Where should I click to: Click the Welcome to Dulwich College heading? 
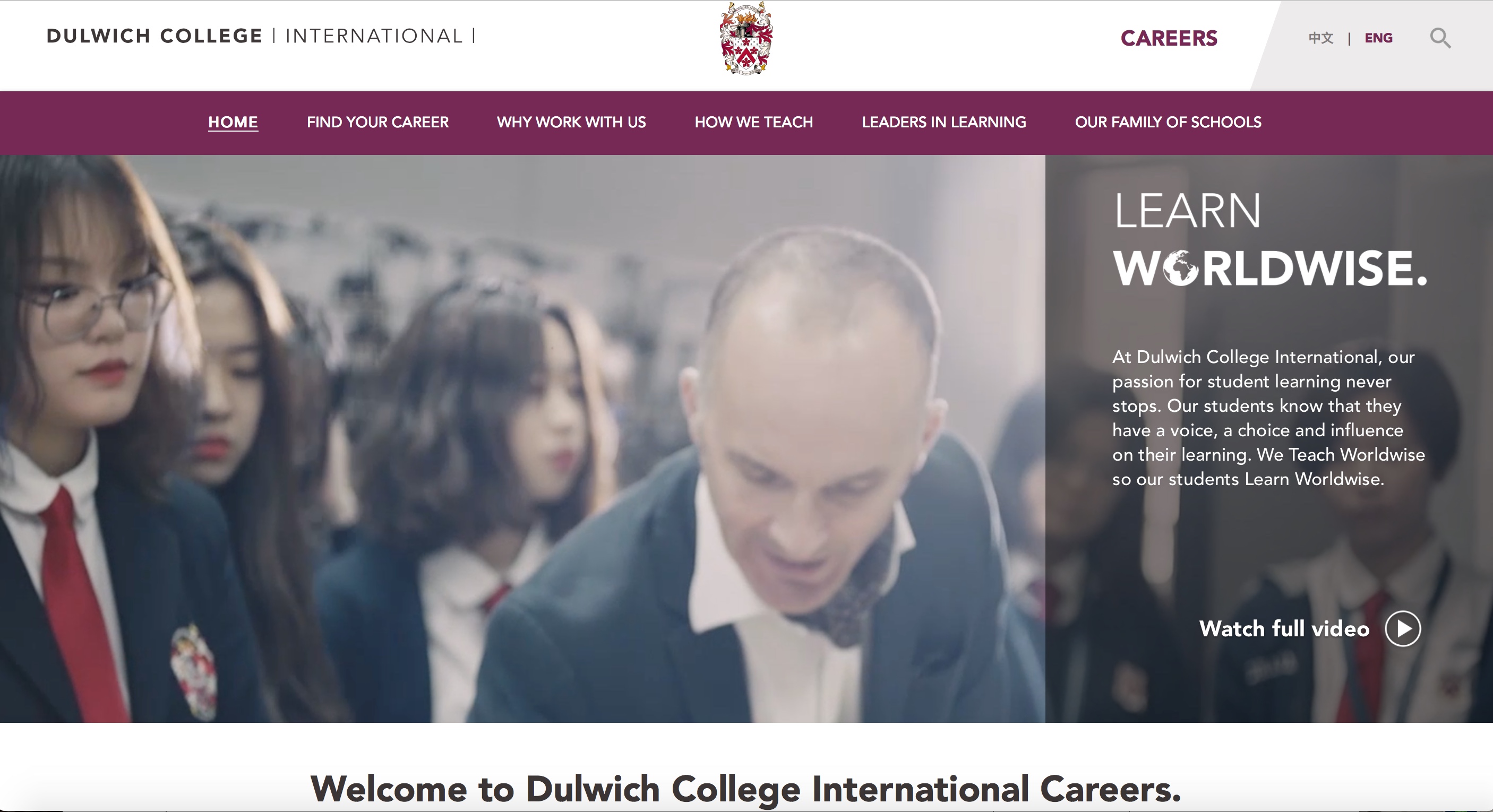(x=746, y=789)
